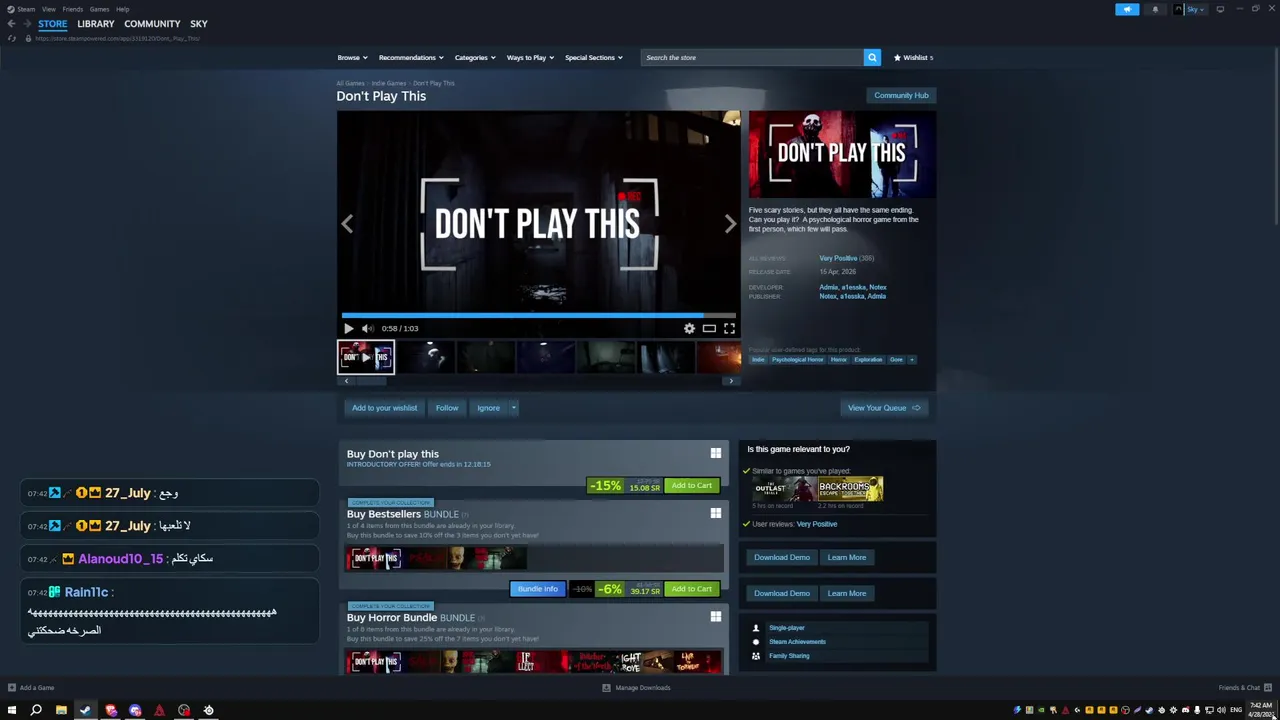Viewport: 1280px width, 720px height.
Task: Click the Add a Game plus icon
Action: 11,688
